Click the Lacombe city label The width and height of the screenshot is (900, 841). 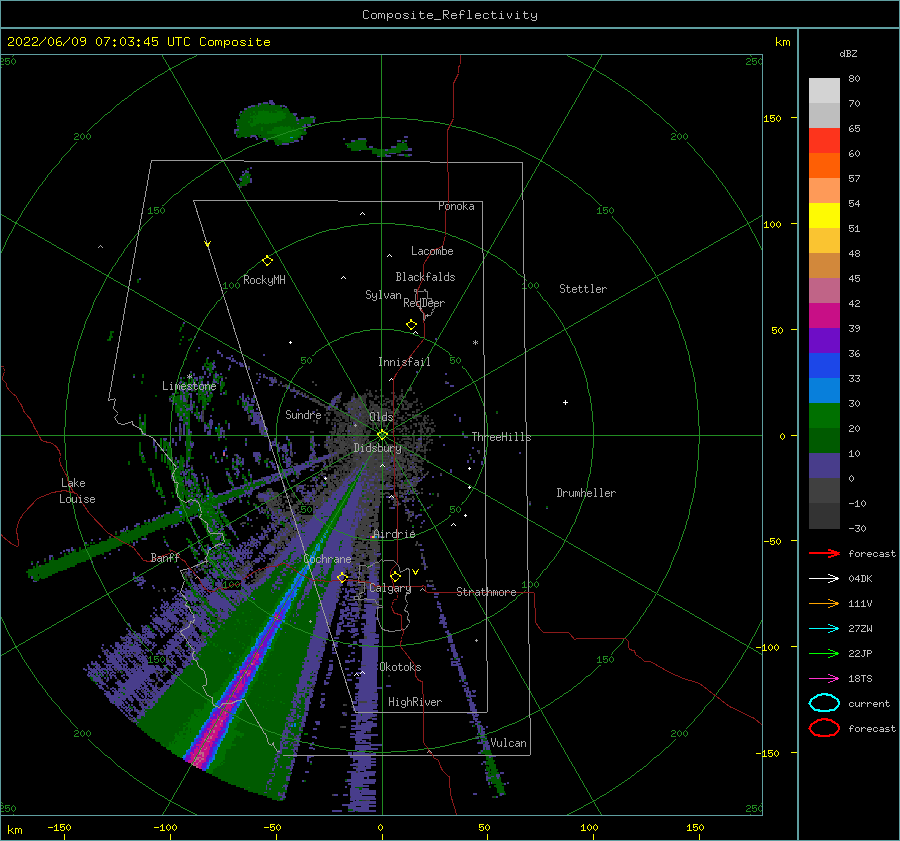[432, 251]
